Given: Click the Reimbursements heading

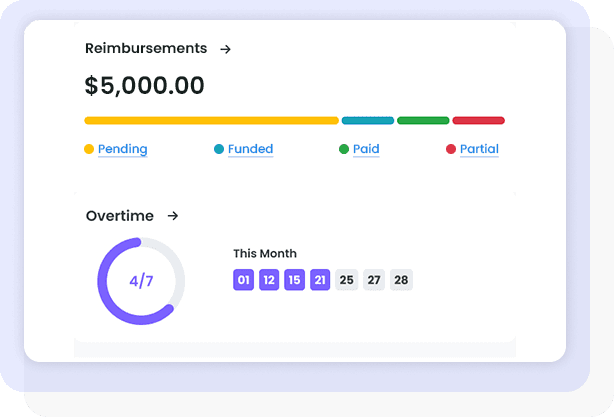Looking at the screenshot, I should [x=146, y=49].
